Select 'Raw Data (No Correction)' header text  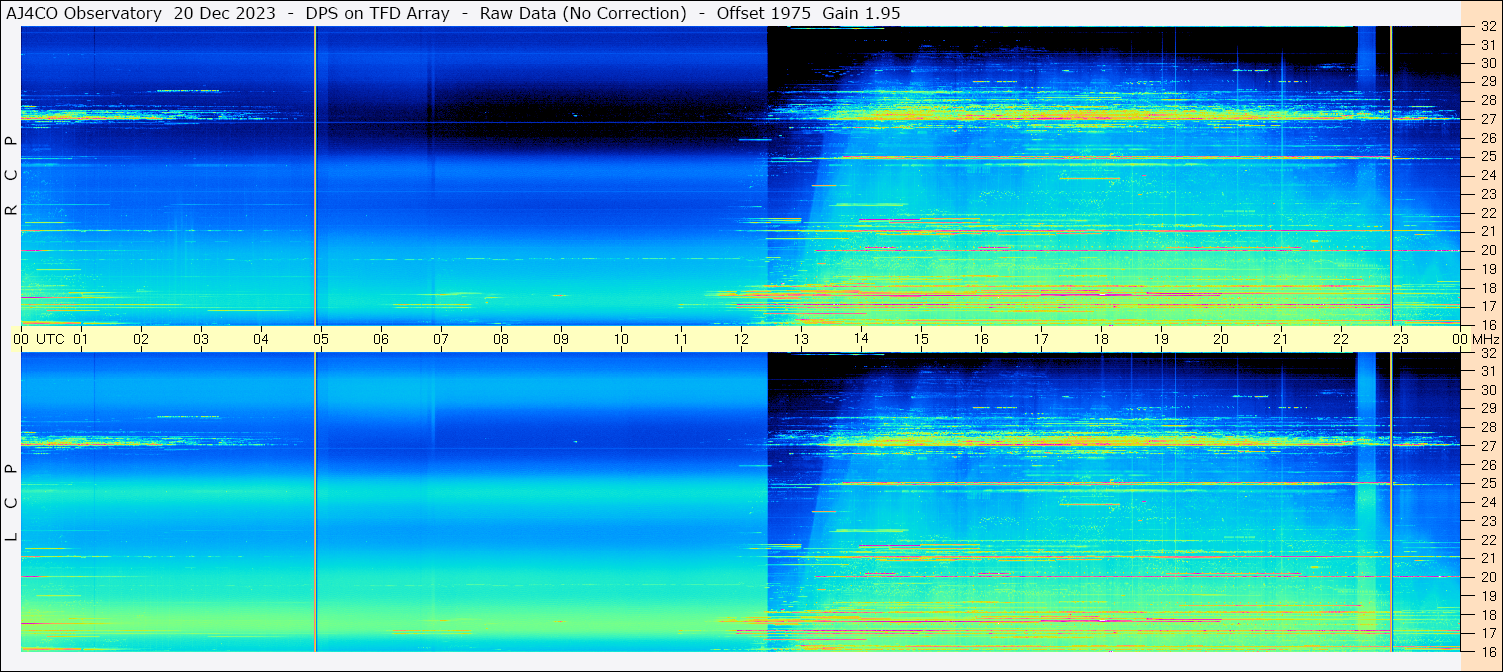(x=583, y=13)
